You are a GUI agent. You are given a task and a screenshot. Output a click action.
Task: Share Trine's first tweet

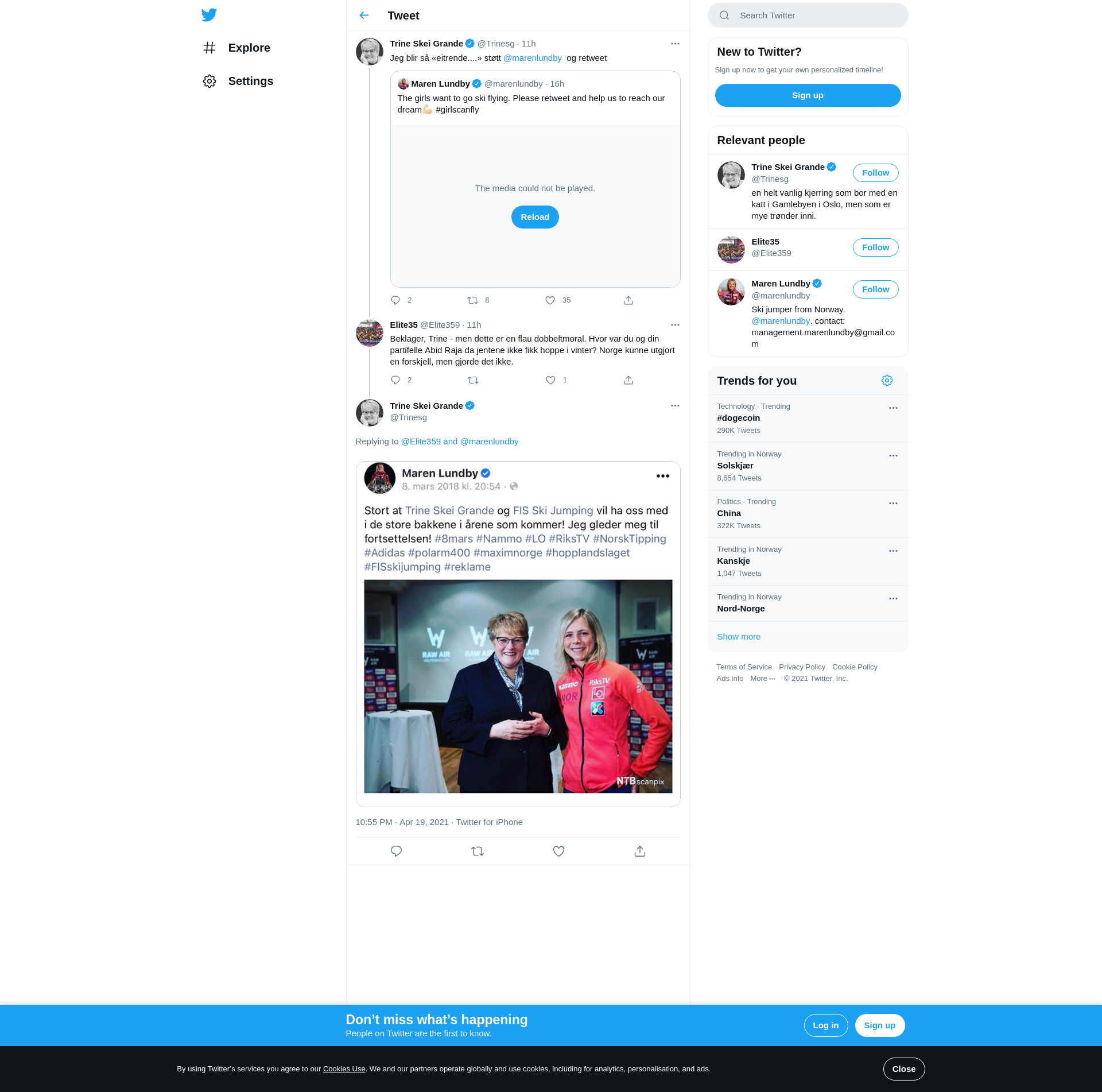tap(628, 300)
